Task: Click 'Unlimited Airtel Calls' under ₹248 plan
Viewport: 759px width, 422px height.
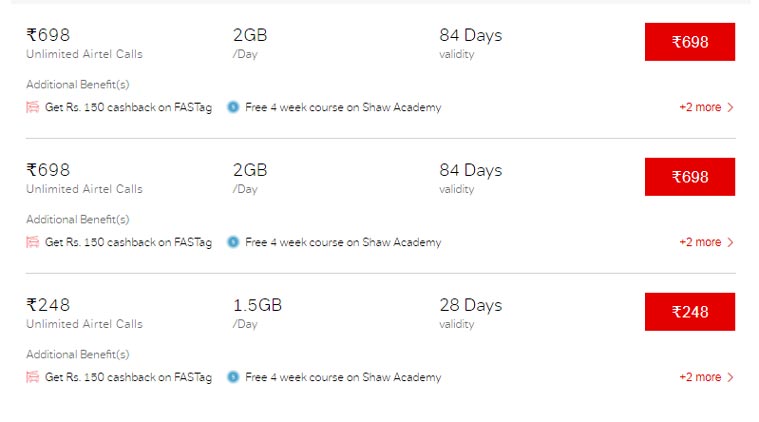Action: click(x=84, y=324)
